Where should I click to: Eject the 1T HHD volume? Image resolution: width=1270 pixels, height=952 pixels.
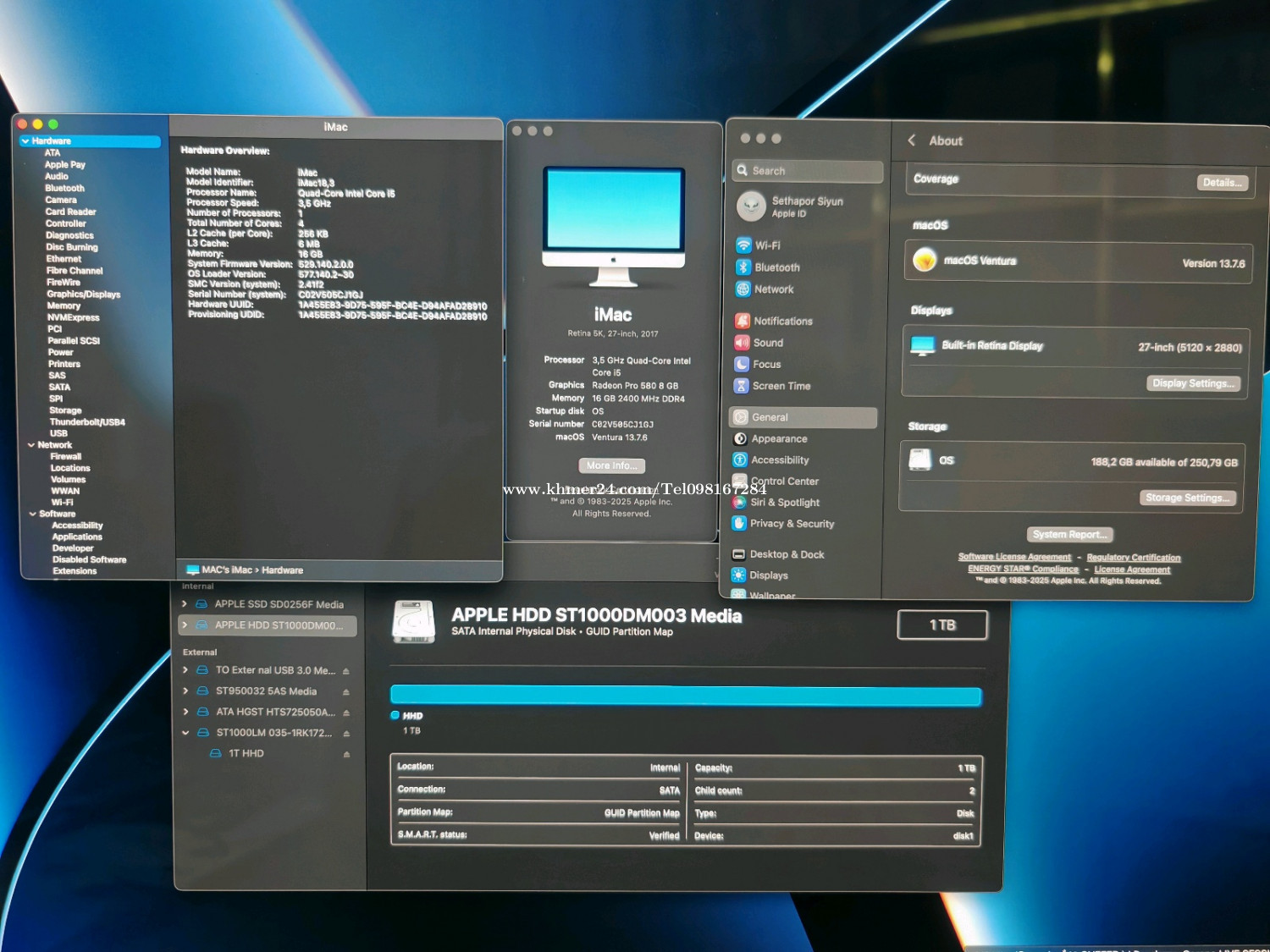(x=346, y=754)
